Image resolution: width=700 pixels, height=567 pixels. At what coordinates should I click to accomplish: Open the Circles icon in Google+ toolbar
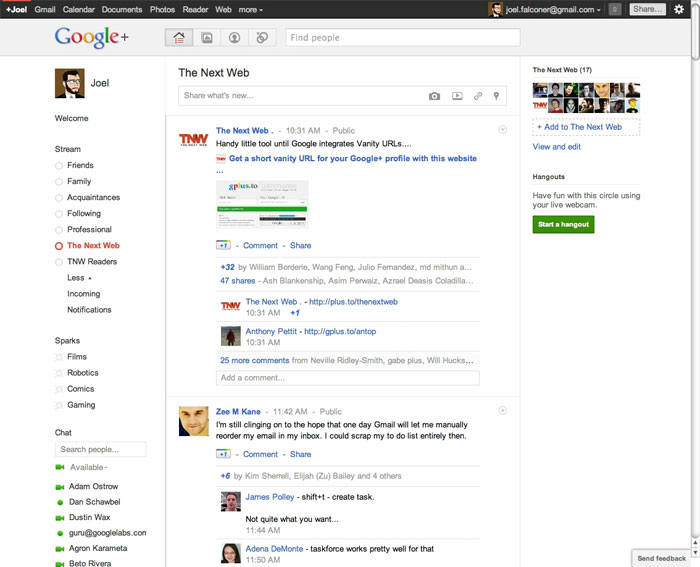pos(262,38)
